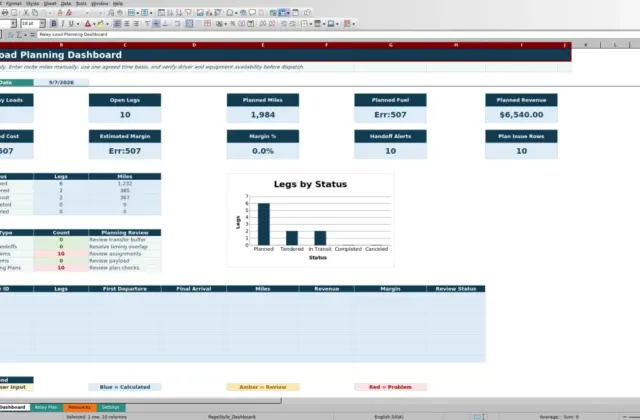Toggle Underline formatting
Screen dimensions: 640x420
(x=71, y=24)
